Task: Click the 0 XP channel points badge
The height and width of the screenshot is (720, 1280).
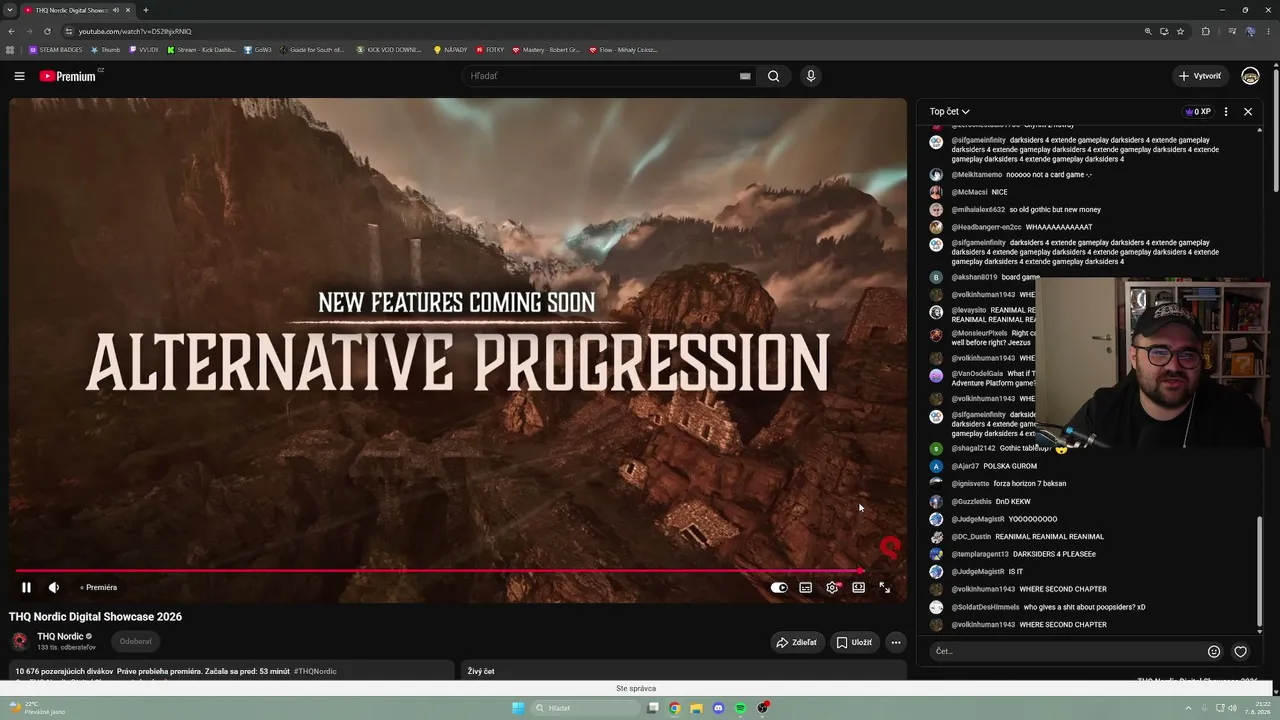Action: point(1198,112)
